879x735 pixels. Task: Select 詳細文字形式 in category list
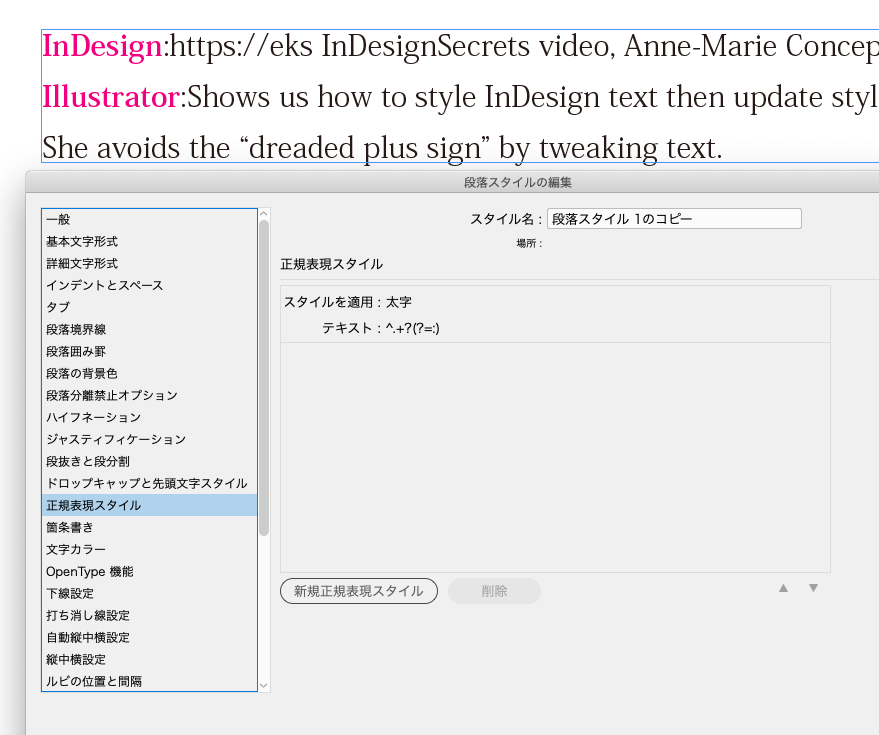click(149, 264)
